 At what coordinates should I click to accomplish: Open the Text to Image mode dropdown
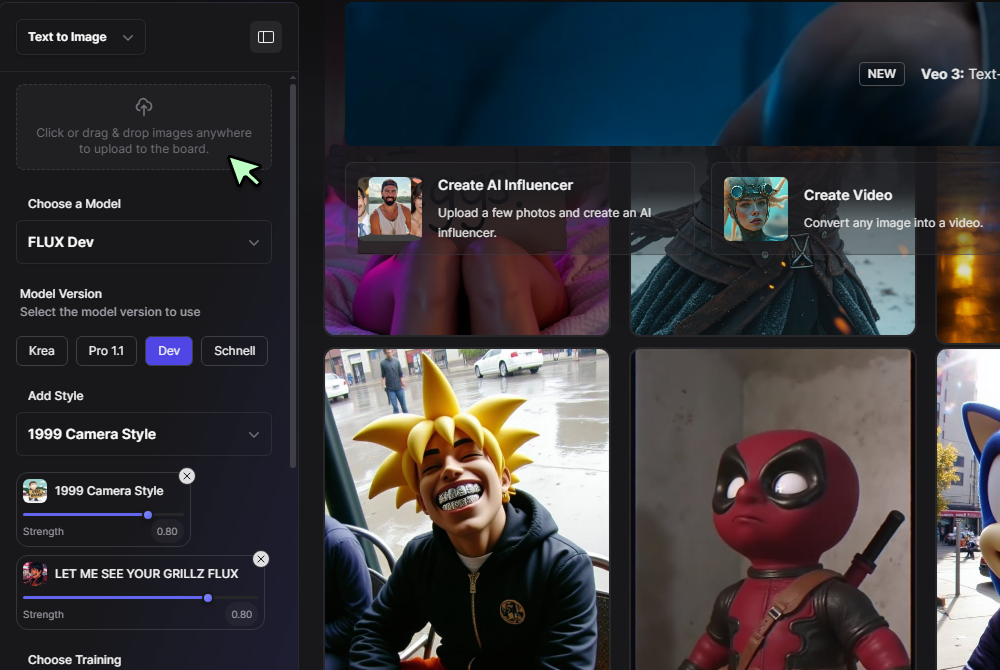(x=81, y=37)
